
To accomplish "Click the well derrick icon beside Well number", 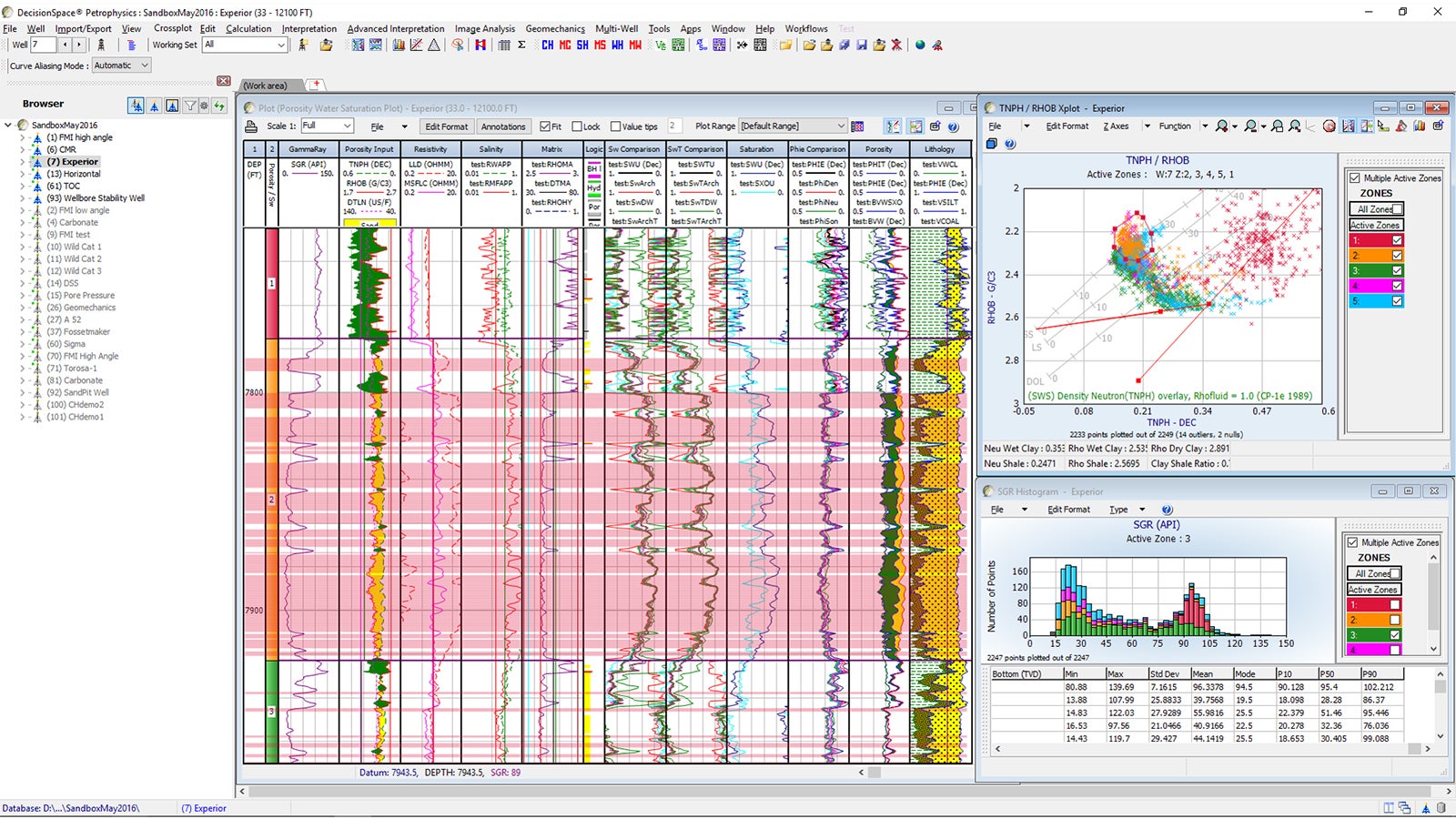I will (101, 45).
